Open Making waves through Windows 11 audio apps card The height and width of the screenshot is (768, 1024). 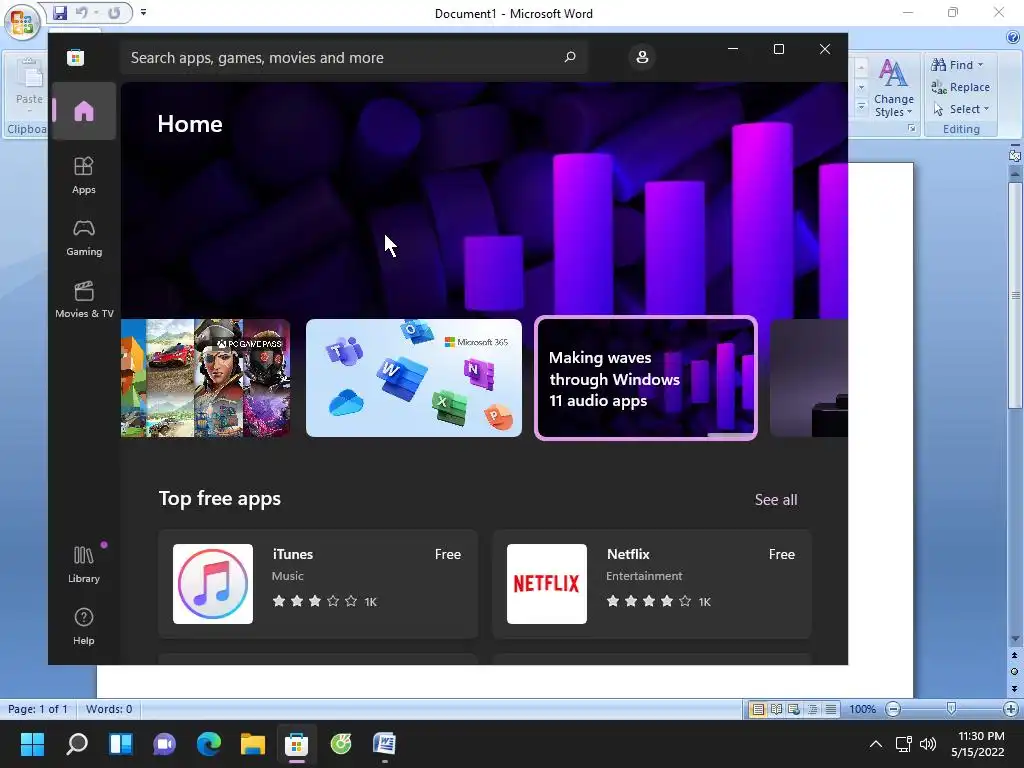[x=646, y=378]
